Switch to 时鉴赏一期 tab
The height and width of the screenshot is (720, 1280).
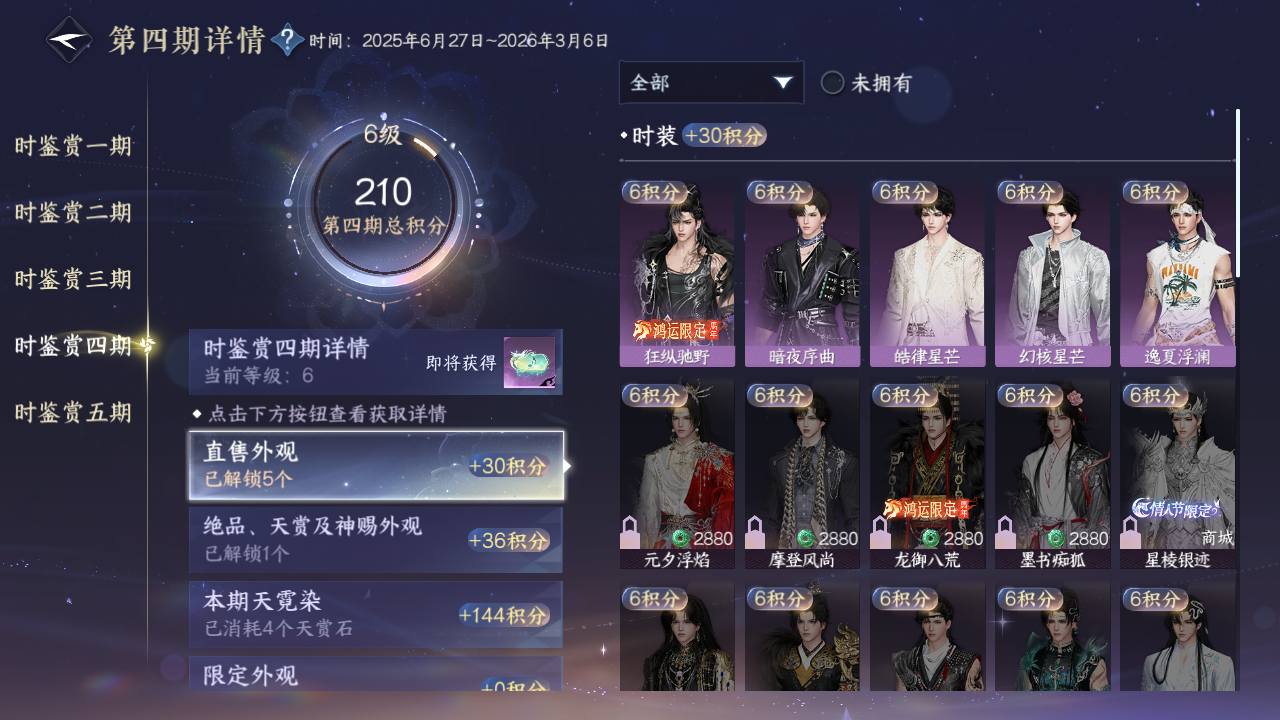[73, 146]
